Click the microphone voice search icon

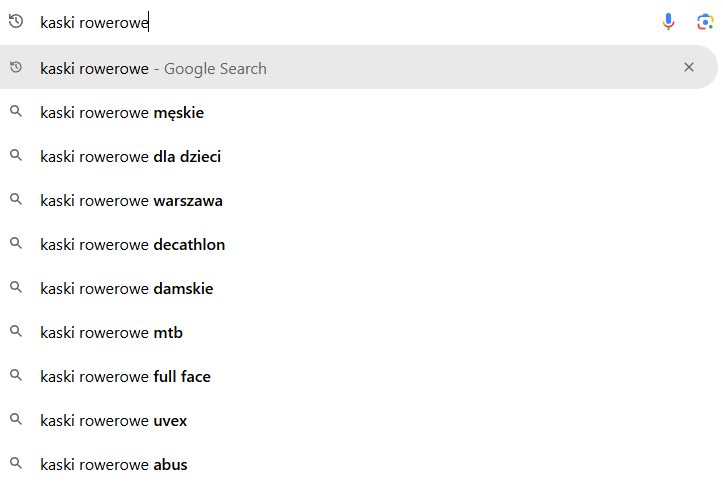(x=668, y=22)
